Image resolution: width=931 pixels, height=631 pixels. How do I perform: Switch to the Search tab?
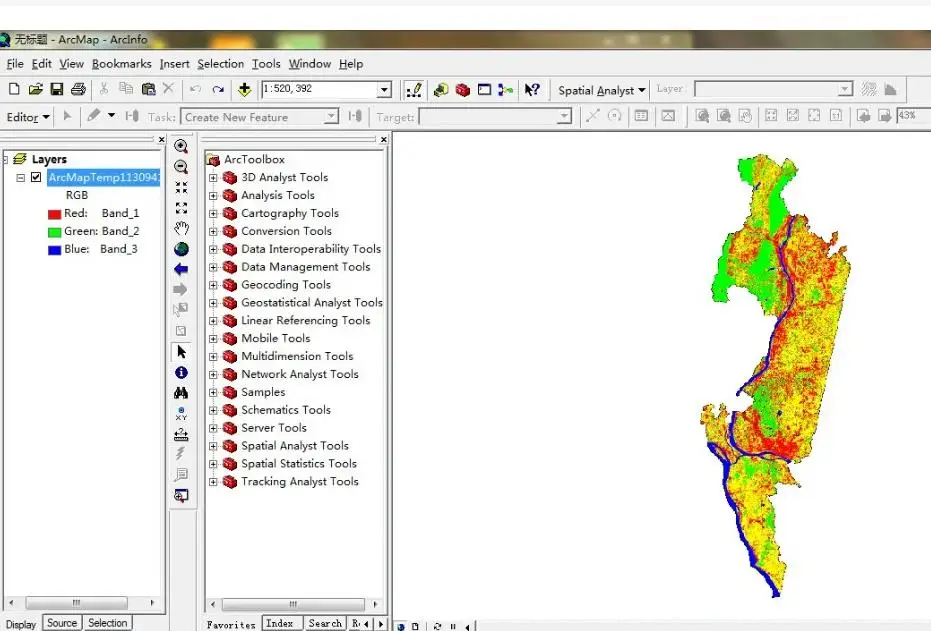tap(325, 622)
